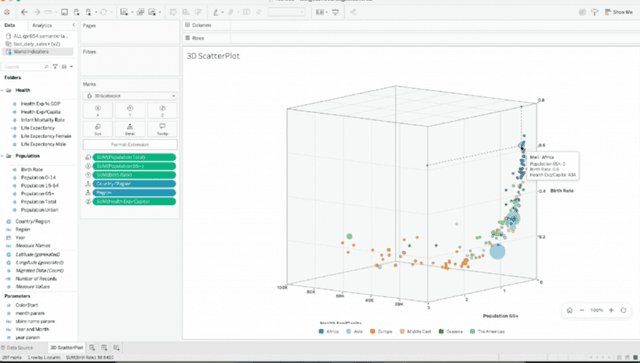The width and height of the screenshot is (640, 363).
Task: Collapse the Data pane with the arrow
Action: pyautogui.click(x=73, y=25)
